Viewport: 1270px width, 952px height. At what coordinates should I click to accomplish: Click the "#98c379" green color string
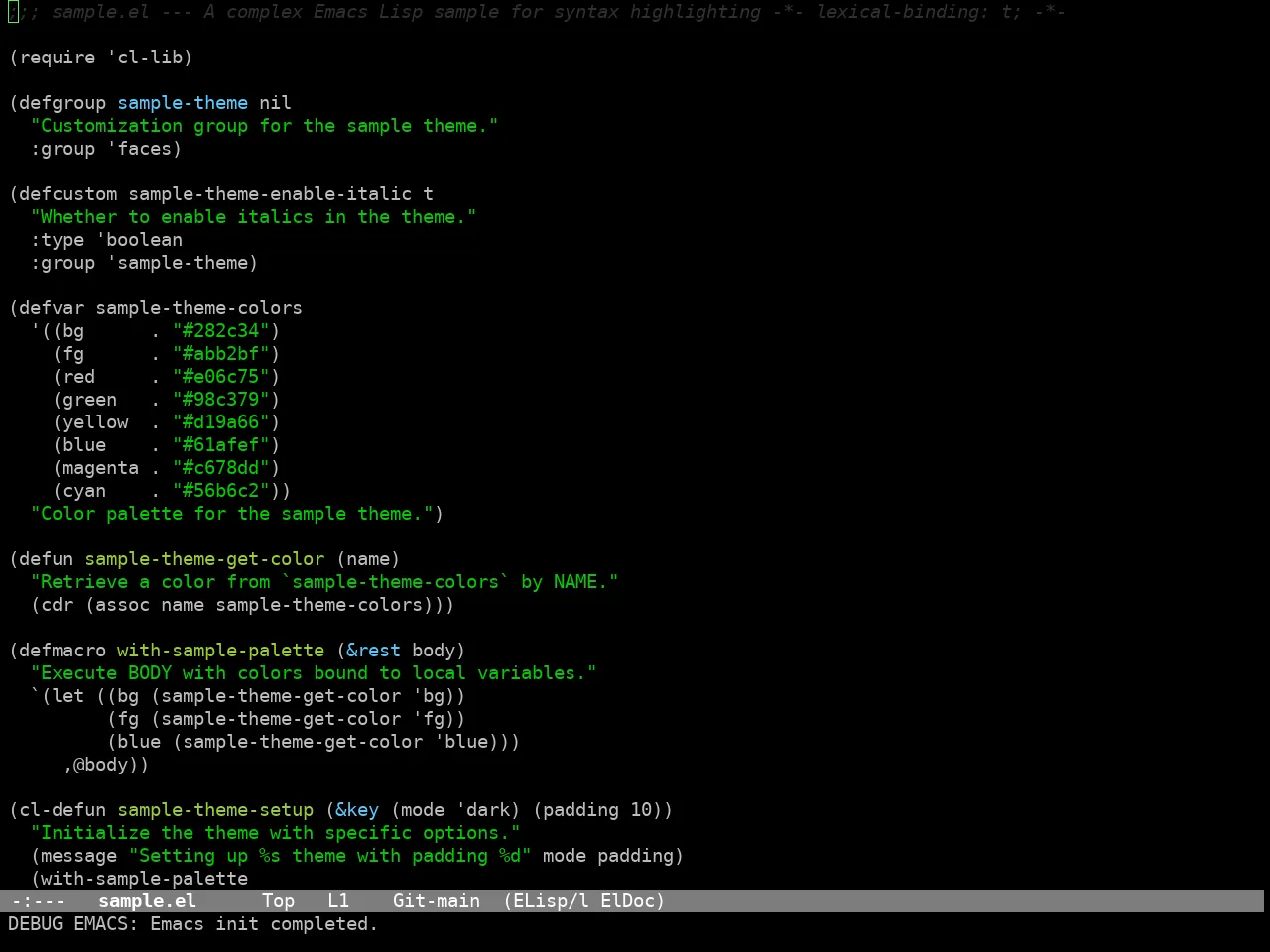coord(220,400)
